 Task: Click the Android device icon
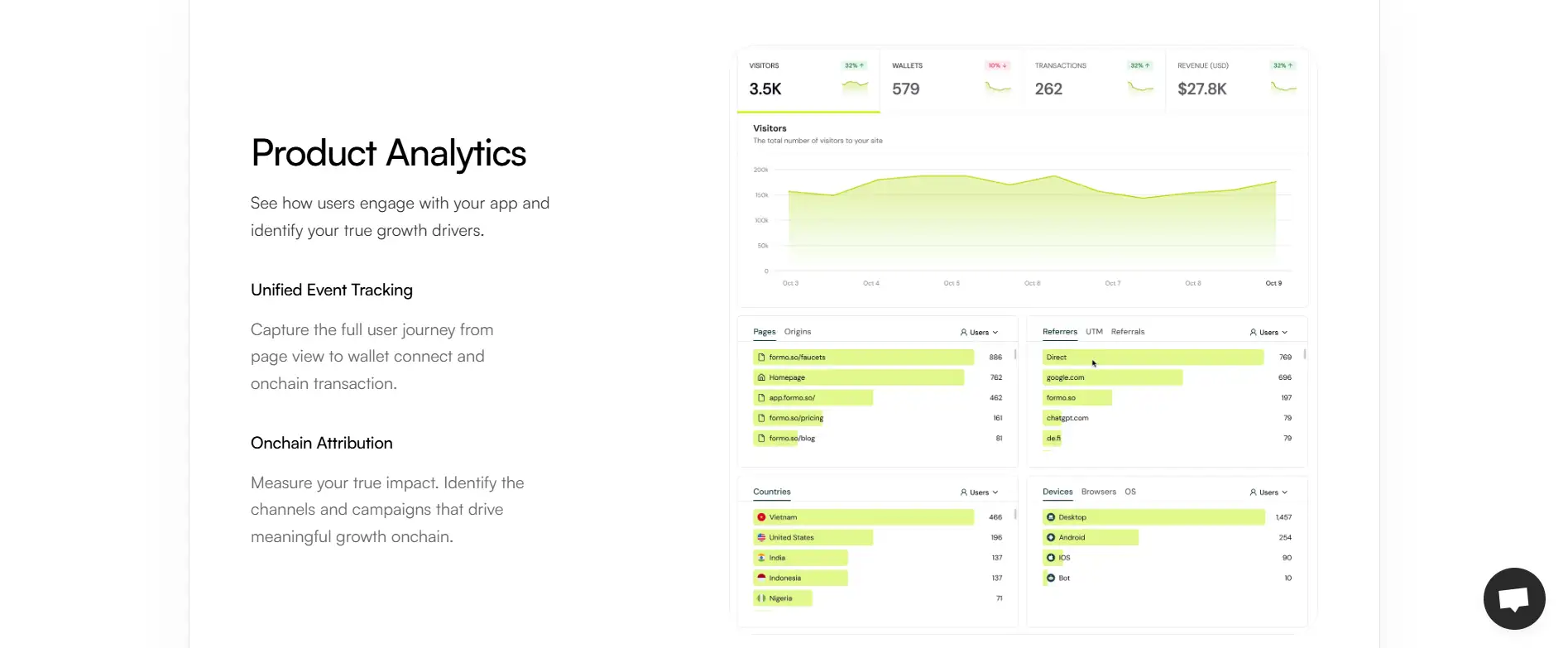[x=1051, y=537]
